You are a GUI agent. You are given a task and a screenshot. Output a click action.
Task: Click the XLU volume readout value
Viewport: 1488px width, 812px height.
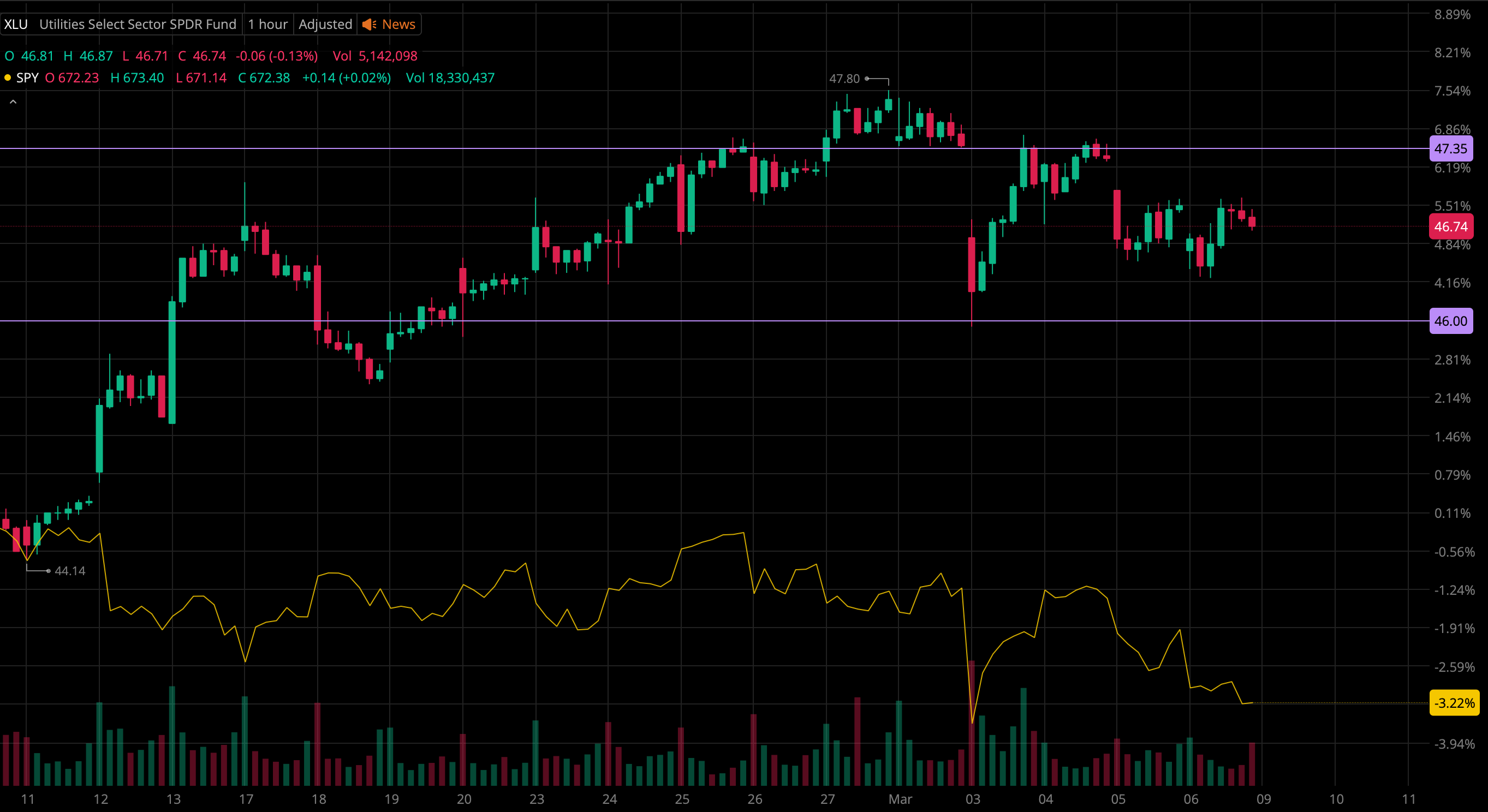pyautogui.click(x=388, y=56)
